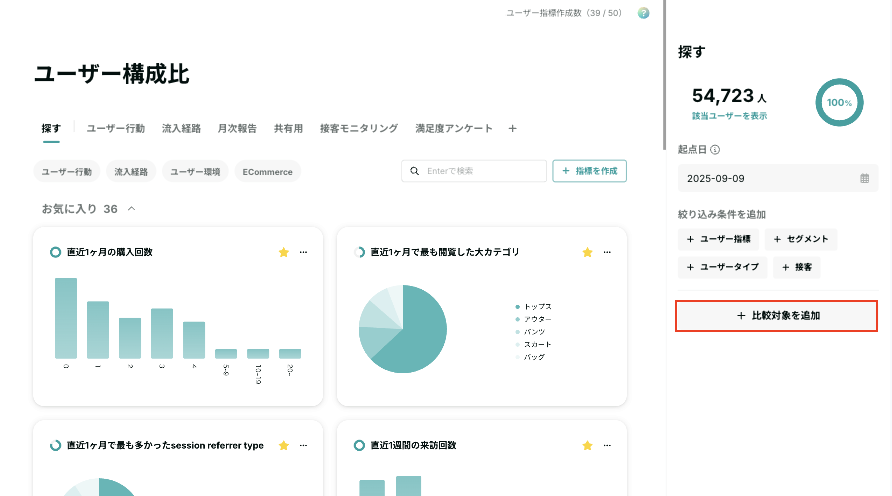Click スカート legend item
The height and width of the screenshot is (496, 892).
534,344
